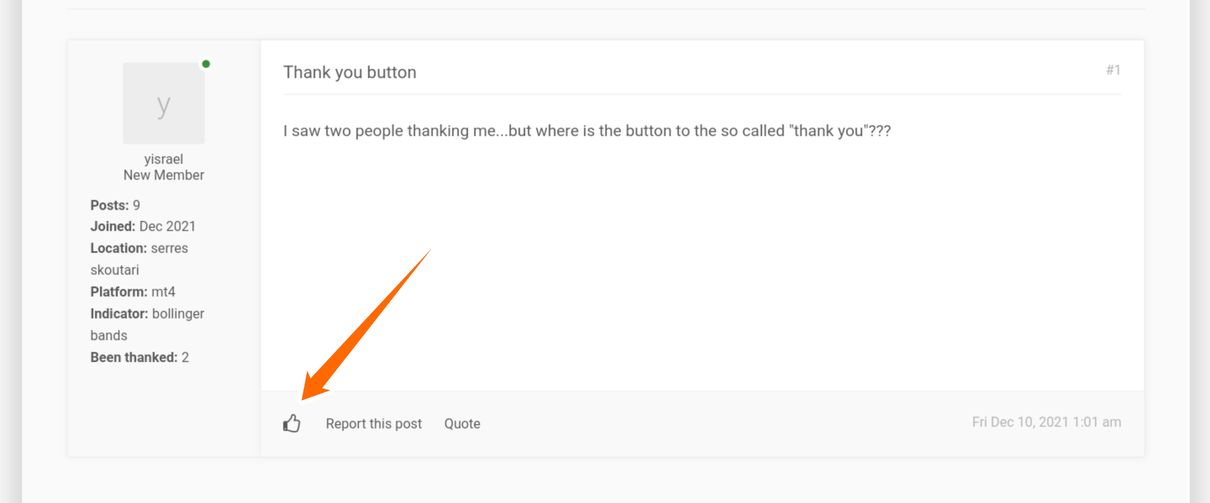Viewport: 1210px width, 503px height.
Task: Click the "Thank you button" post title
Action: (350, 72)
